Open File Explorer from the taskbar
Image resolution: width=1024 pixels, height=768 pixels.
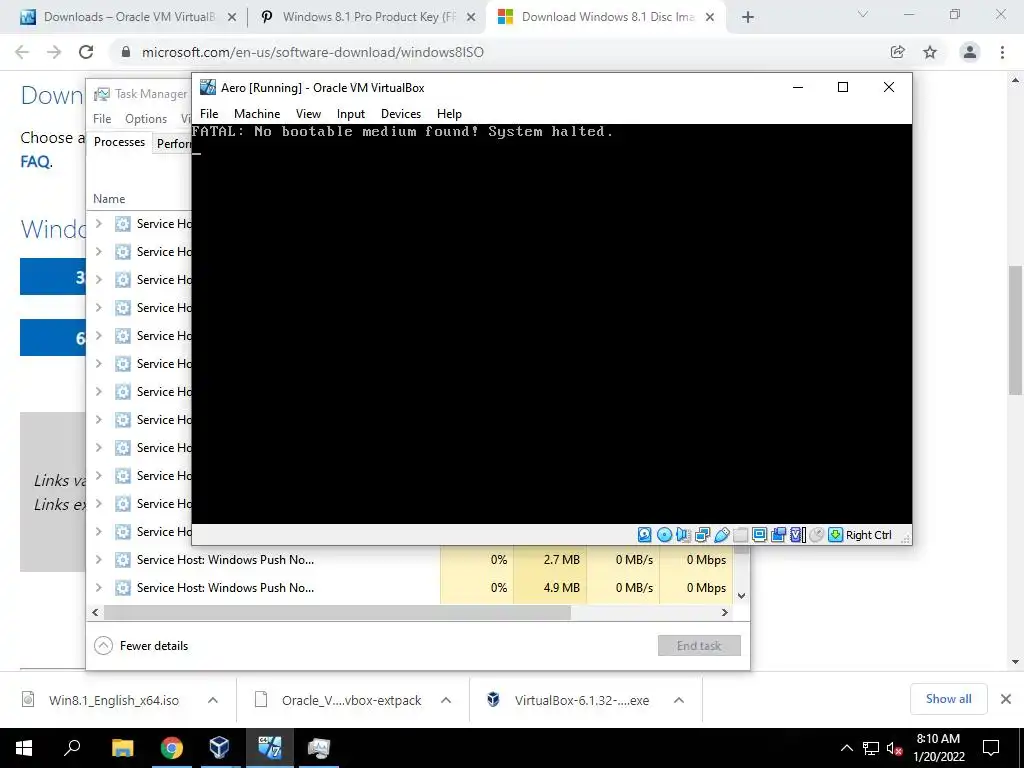[122, 748]
